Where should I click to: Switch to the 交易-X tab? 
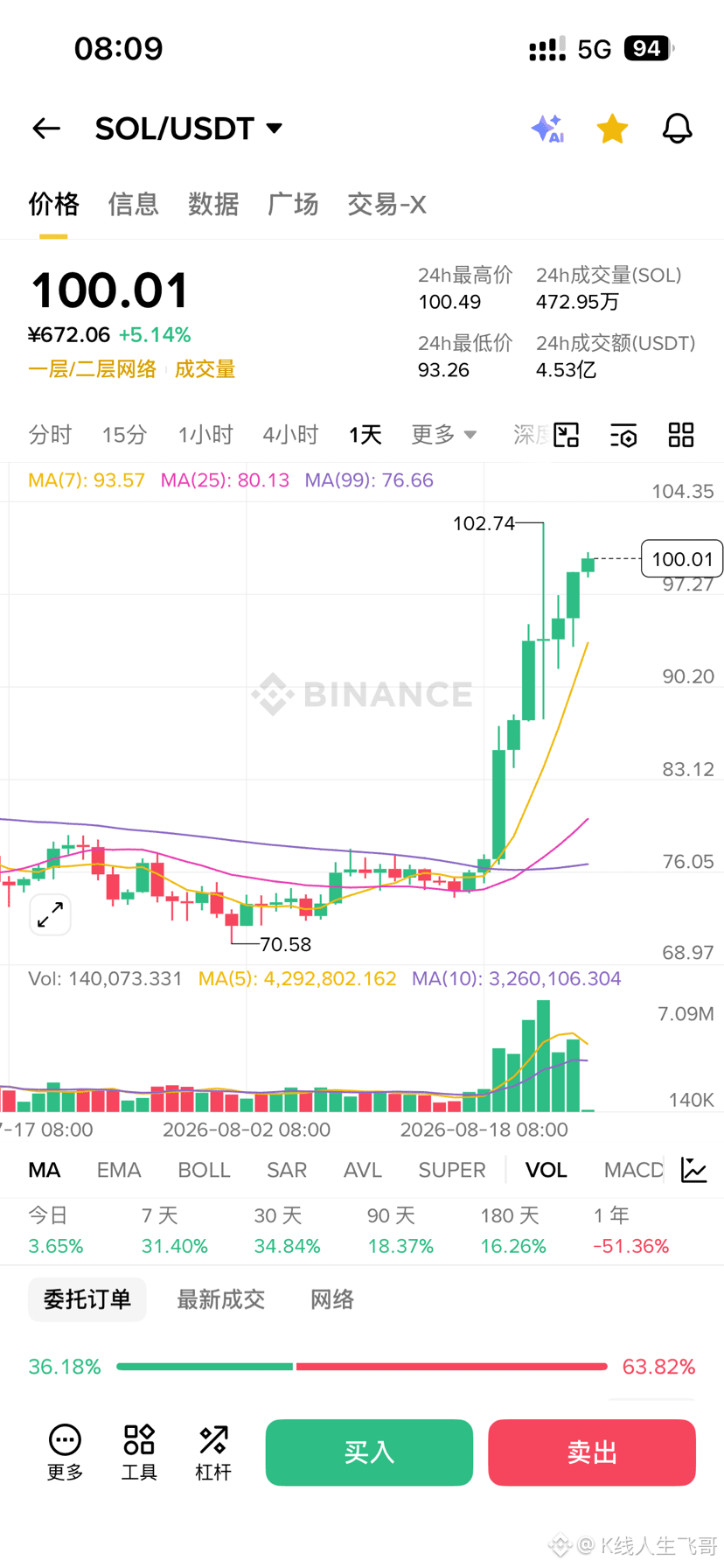(386, 204)
